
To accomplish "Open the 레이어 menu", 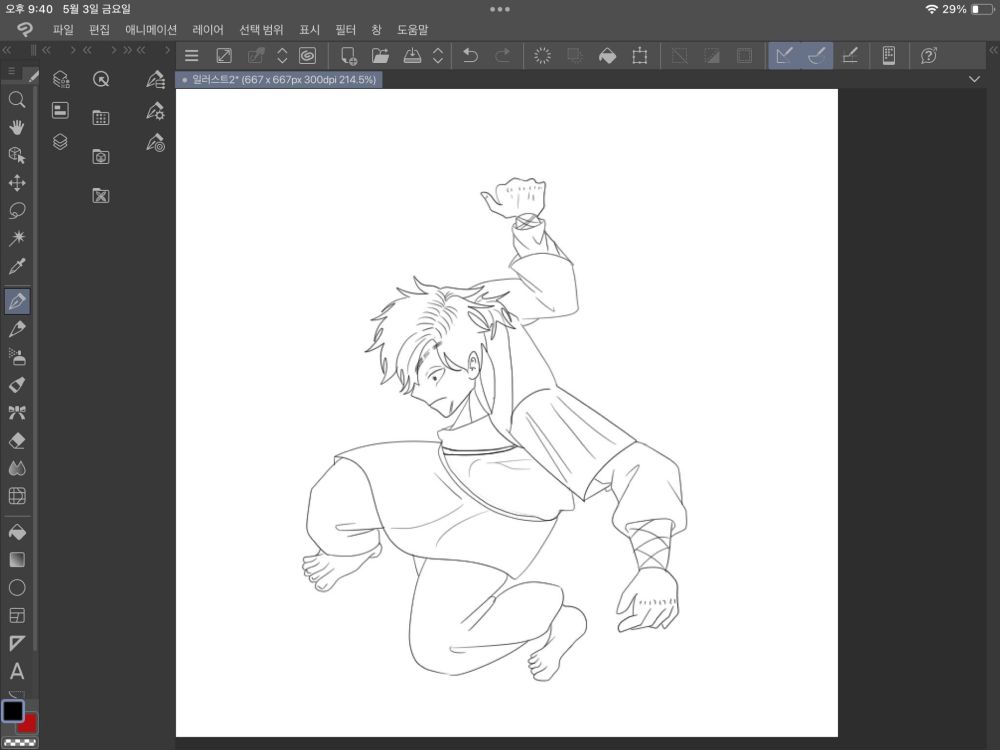I will [207, 29].
